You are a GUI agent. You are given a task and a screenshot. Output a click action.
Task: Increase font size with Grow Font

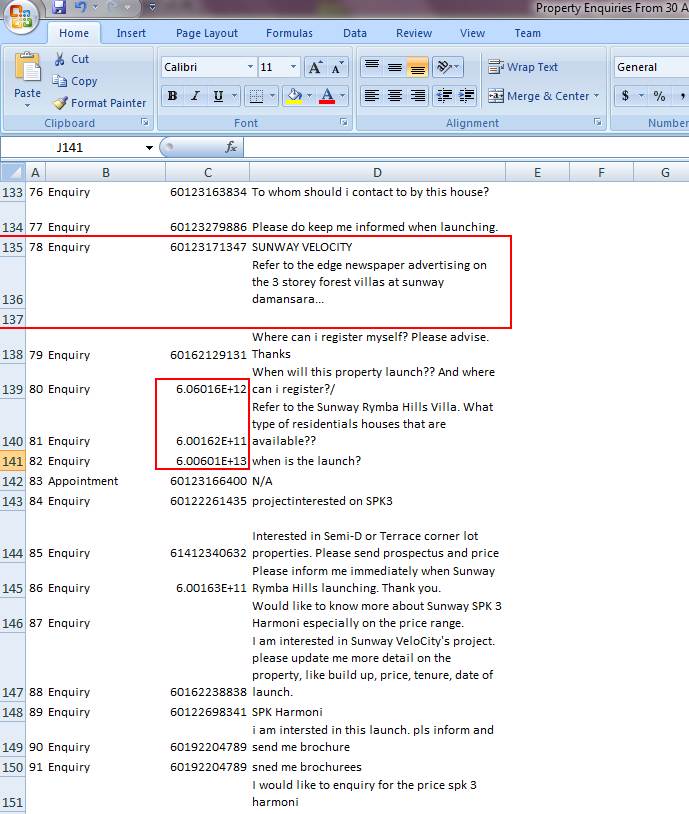(x=315, y=67)
